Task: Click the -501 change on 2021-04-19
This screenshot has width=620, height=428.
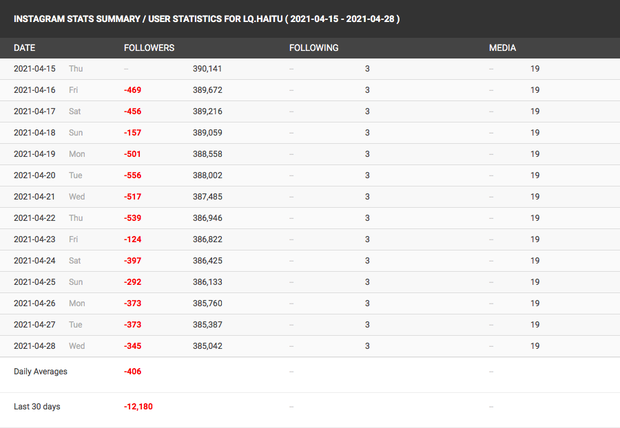Action: tap(132, 154)
